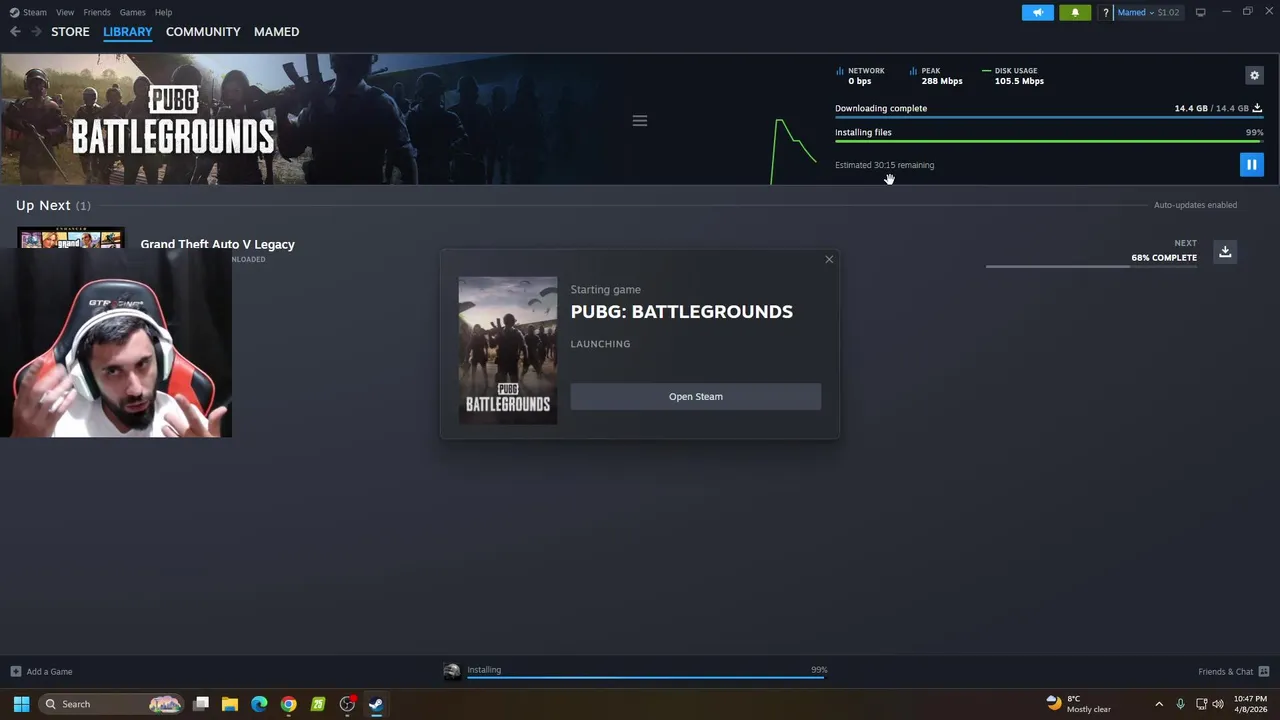
Task: Open the Windows Start menu
Action: point(21,704)
